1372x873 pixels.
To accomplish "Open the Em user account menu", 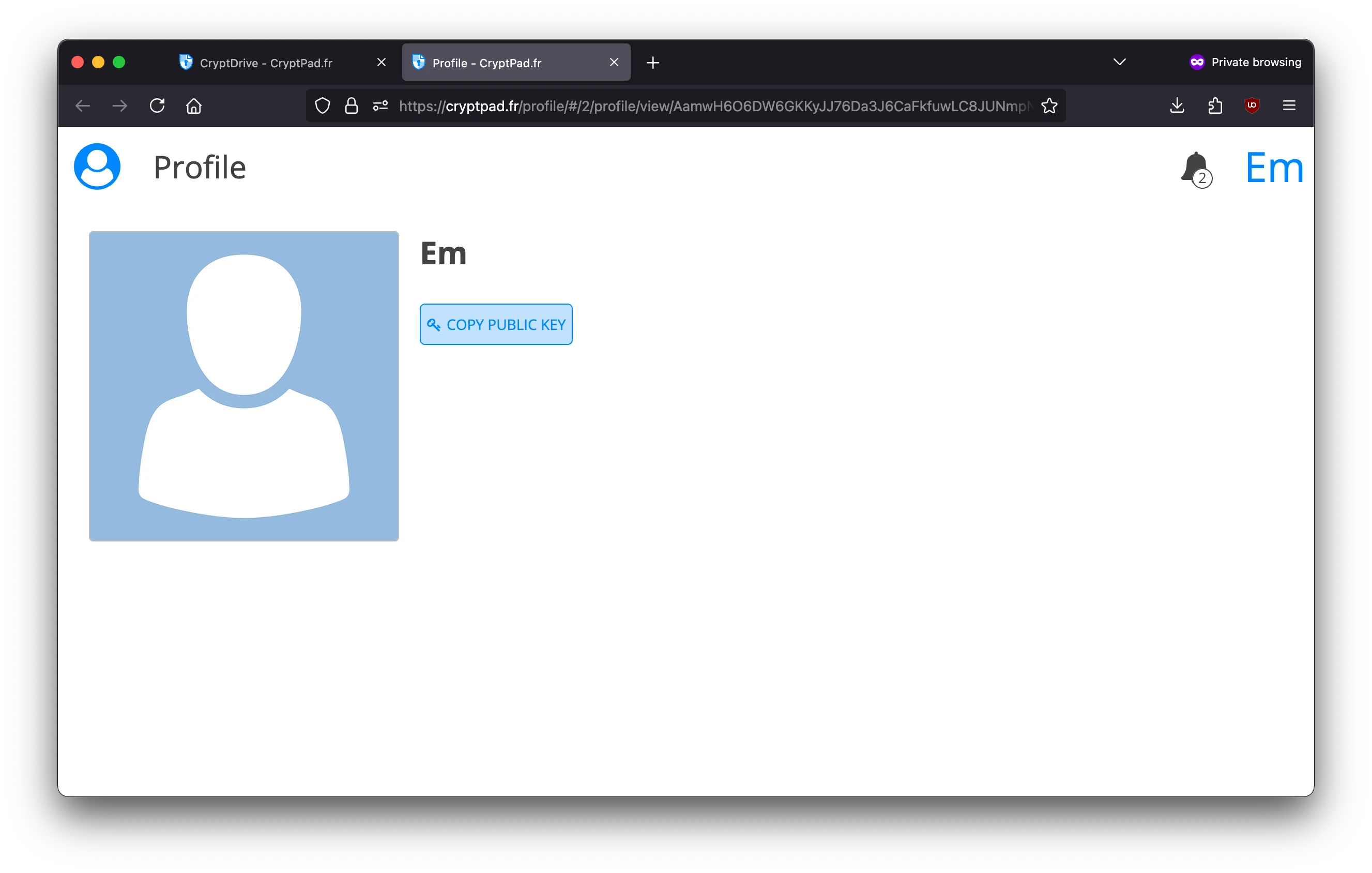I will [1274, 167].
